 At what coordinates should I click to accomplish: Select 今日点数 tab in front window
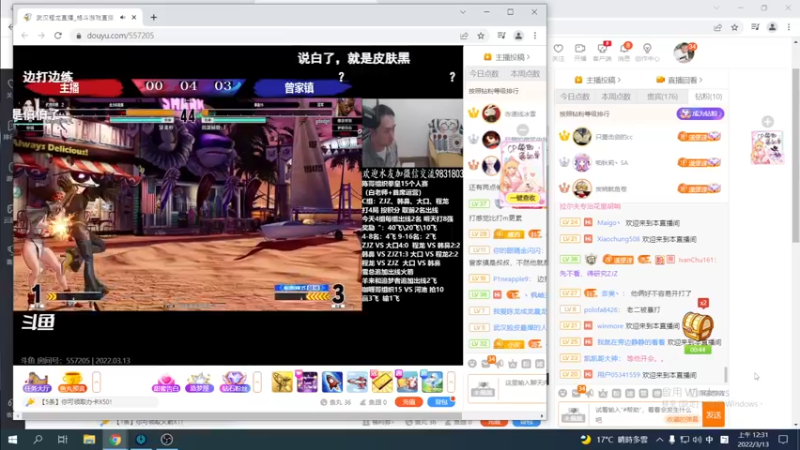484,74
